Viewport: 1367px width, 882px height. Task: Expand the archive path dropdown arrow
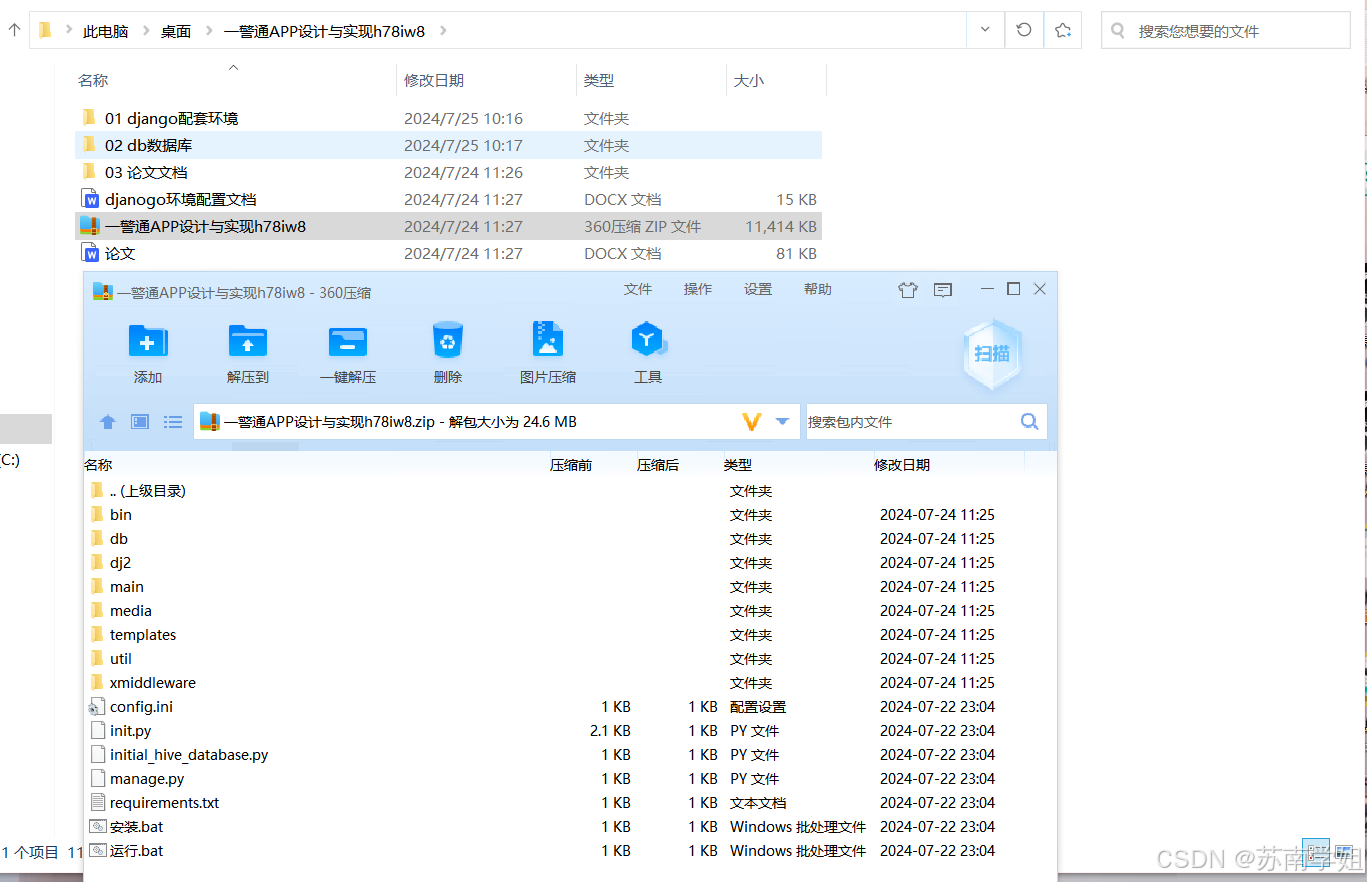(x=782, y=422)
